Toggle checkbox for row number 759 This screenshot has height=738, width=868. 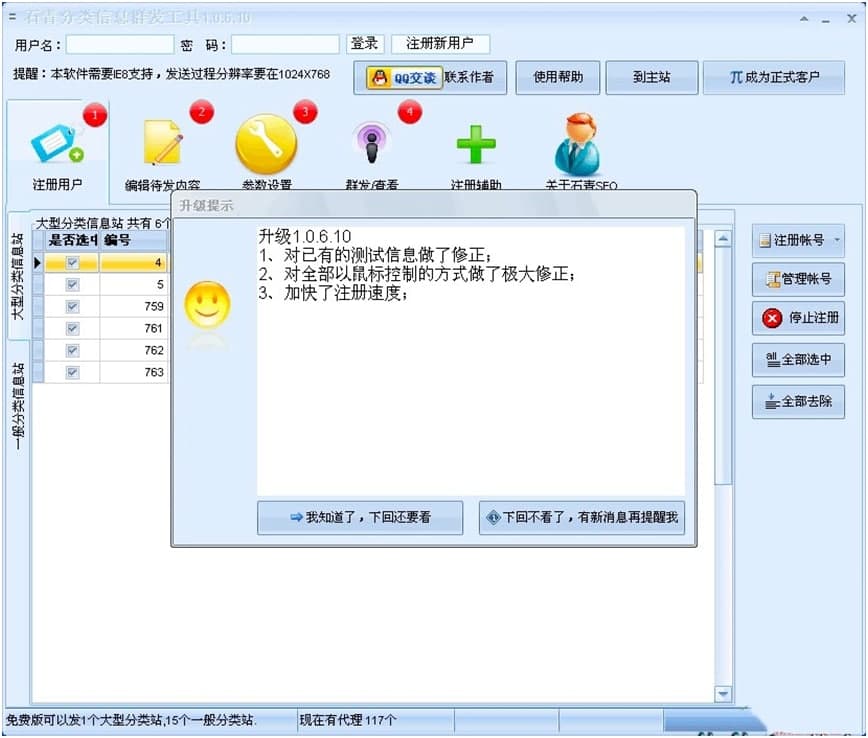72,307
